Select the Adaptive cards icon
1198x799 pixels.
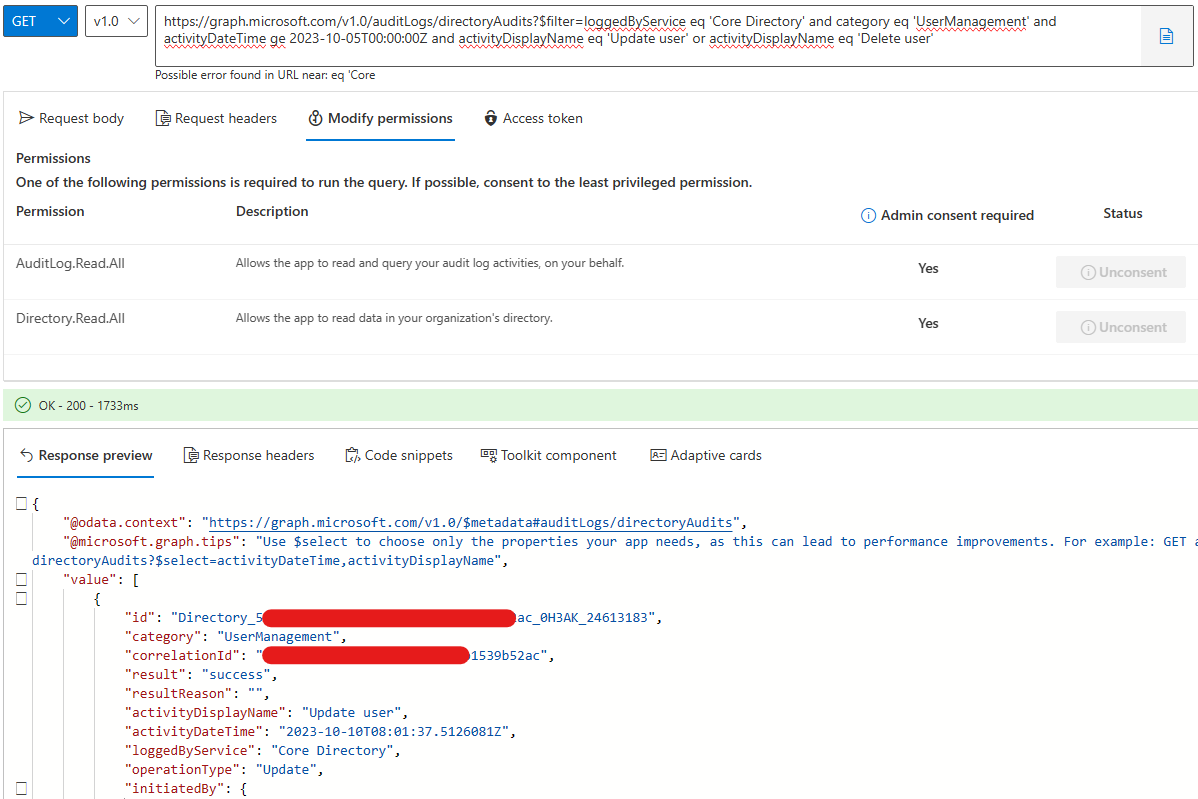(658, 455)
